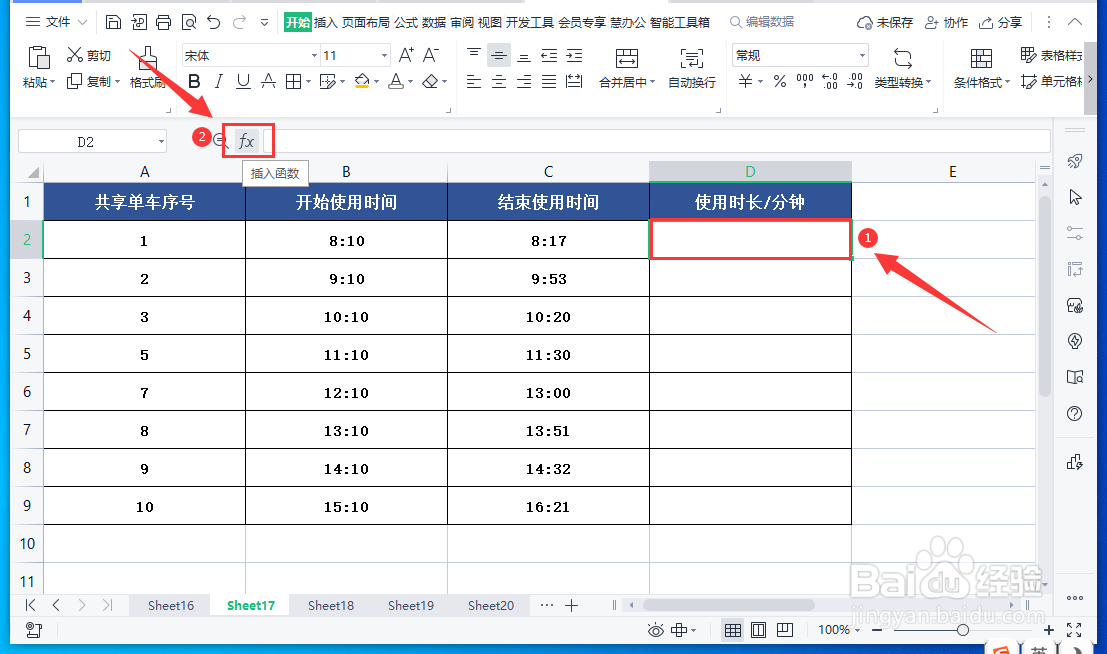Toggle horizontal center alignment
The image size is (1107, 654).
point(498,82)
